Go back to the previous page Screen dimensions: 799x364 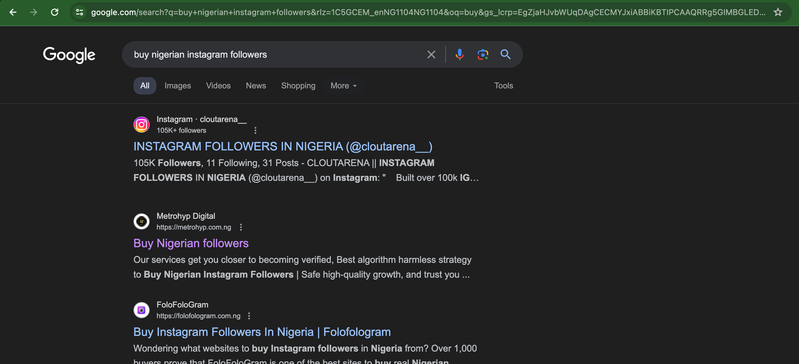(13, 12)
